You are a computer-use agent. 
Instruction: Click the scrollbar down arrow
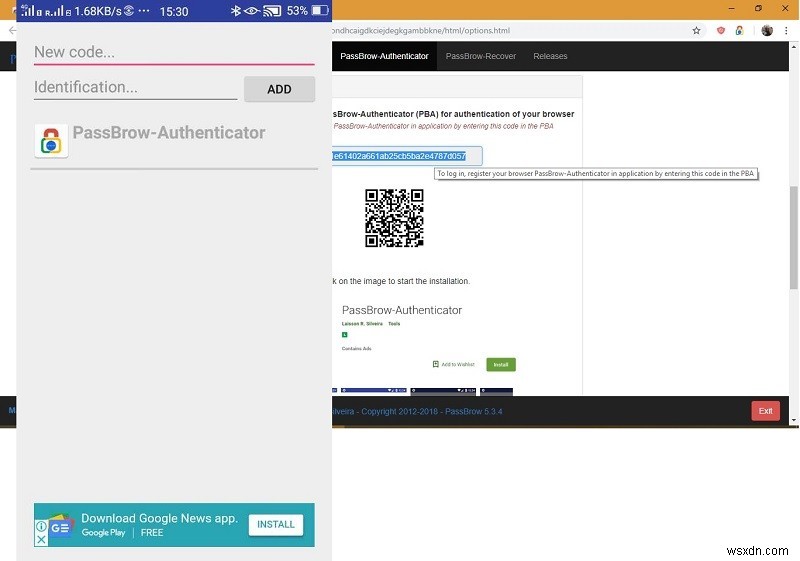tap(794, 420)
